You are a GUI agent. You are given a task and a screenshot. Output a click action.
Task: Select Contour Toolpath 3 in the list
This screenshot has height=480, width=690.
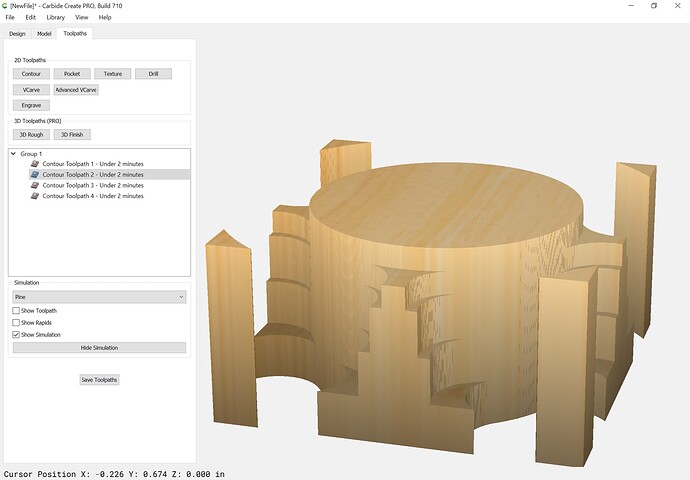[93, 186]
